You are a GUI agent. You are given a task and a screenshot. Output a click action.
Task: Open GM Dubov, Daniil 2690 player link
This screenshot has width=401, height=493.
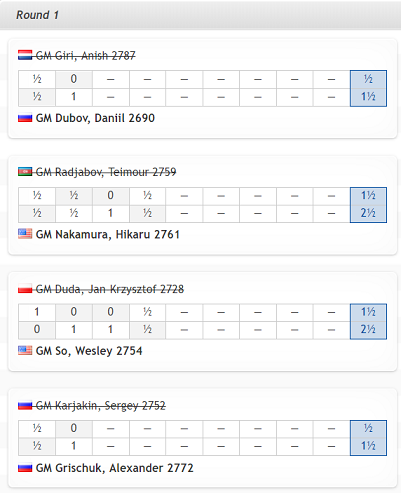(x=95, y=118)
